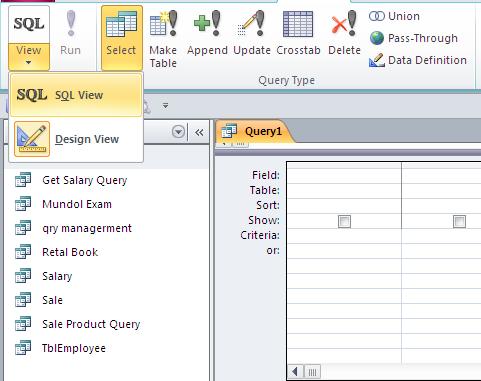
Task: Open the View dropdown arrow
Action: [29, 62]
